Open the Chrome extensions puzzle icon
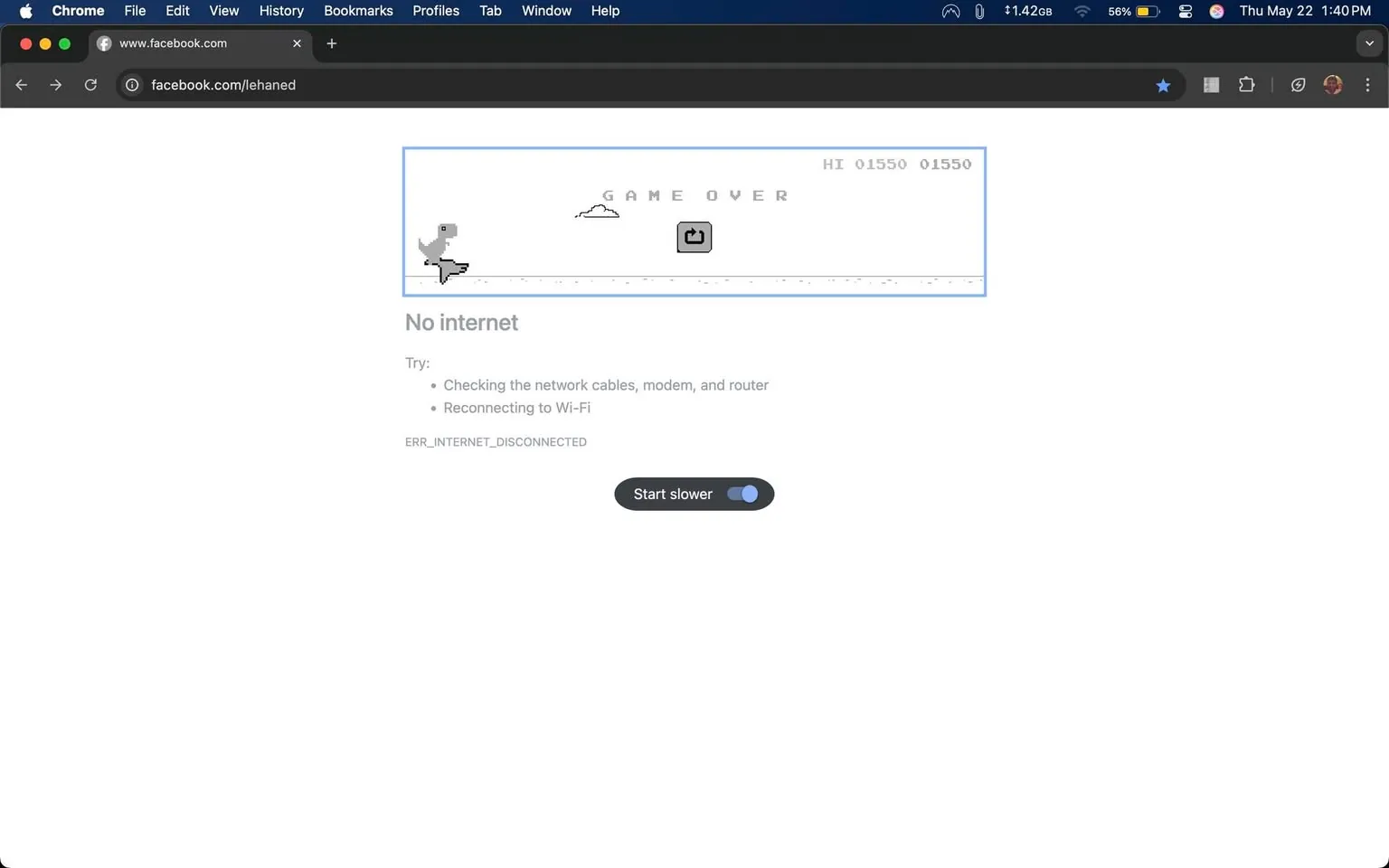The width and height of the screenshot is (1389, 868). coord(1246,85)
